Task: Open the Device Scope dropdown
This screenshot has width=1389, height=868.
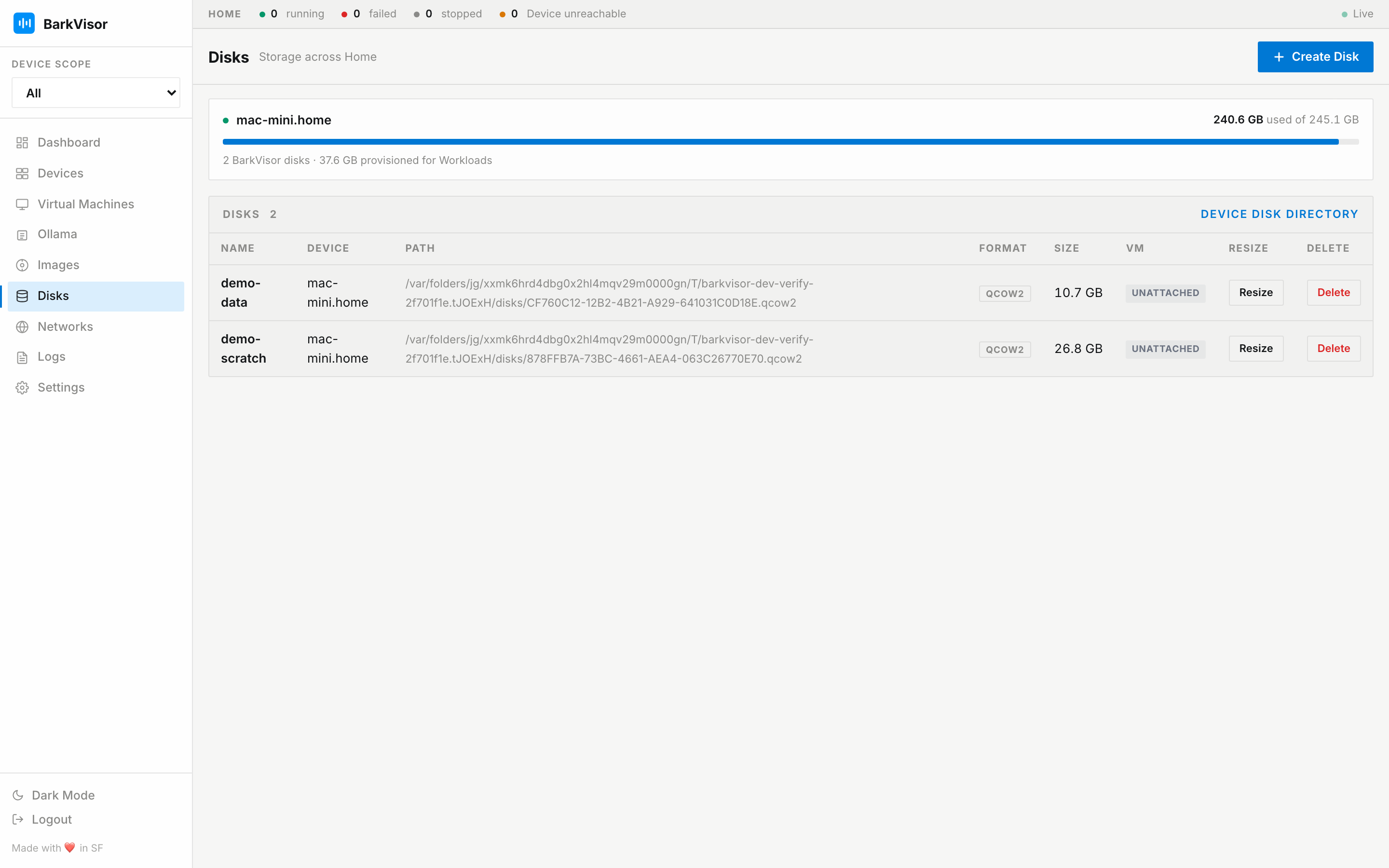Action: [x=96, y=93]
